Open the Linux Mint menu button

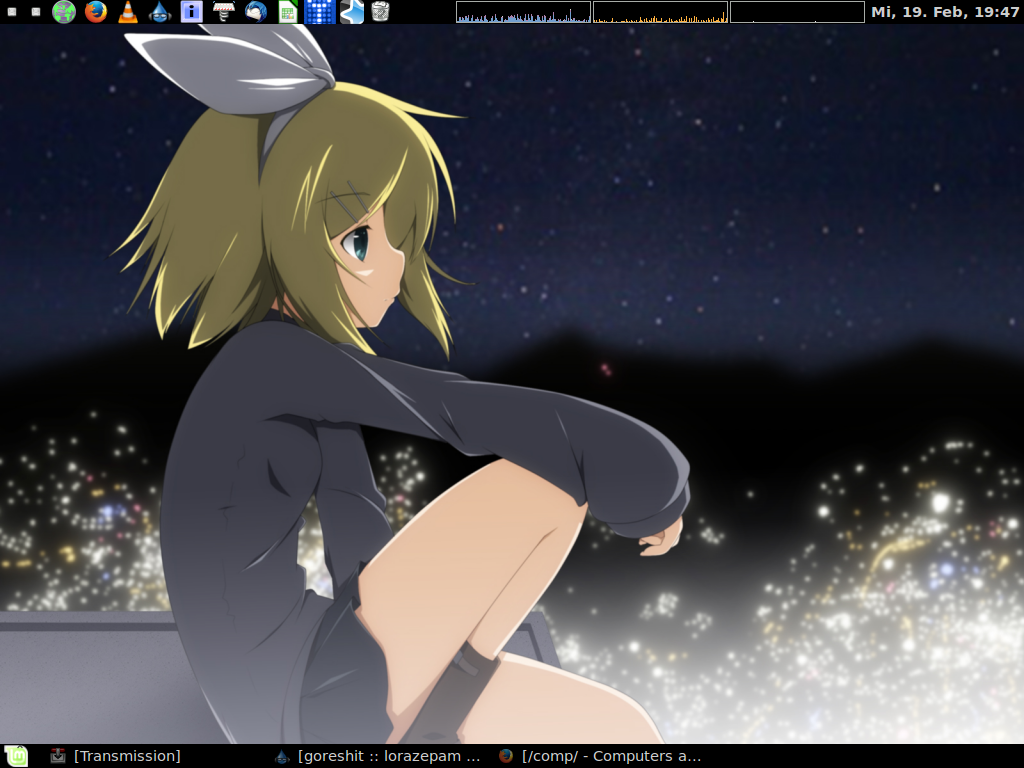(16, 756)
